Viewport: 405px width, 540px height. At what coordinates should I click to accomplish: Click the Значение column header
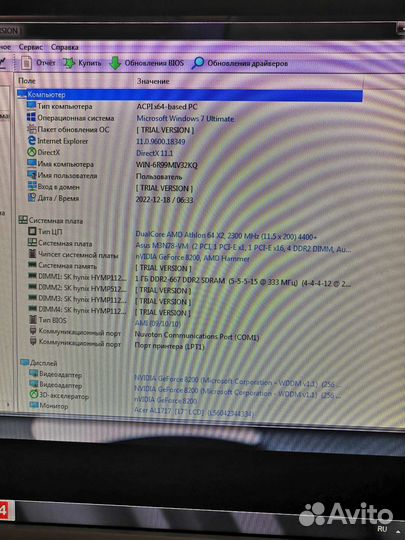click(153, 81)
